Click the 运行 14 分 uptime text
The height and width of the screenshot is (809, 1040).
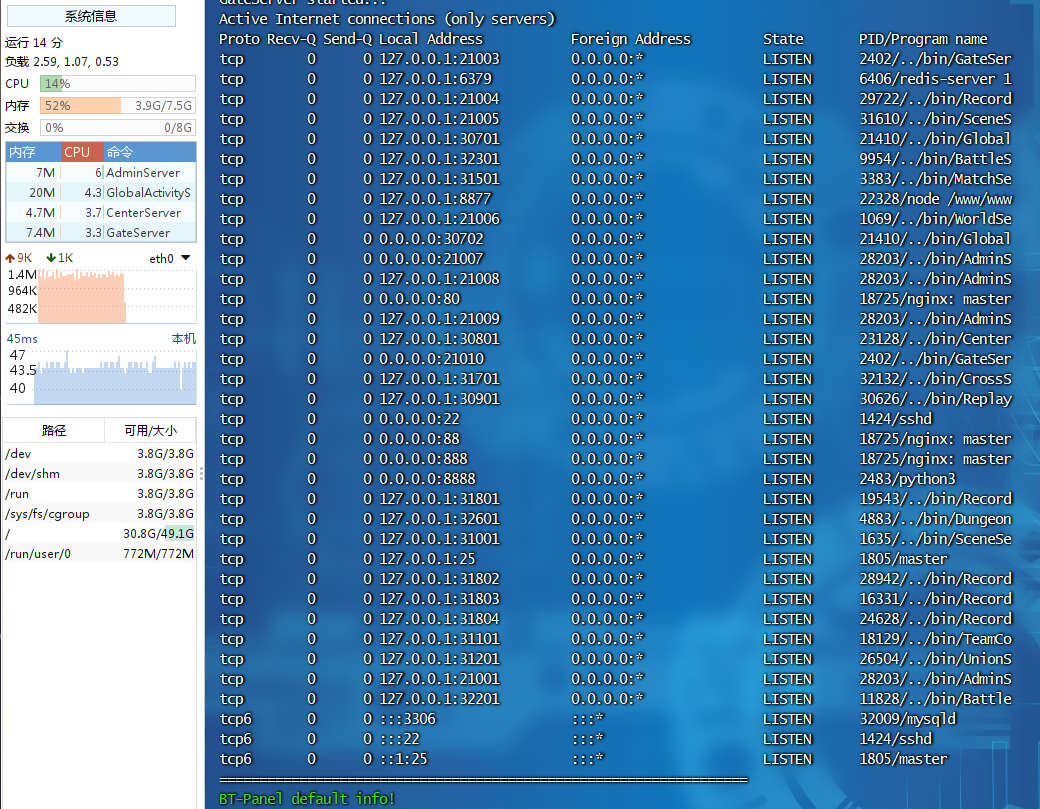[x=34, y=42]
